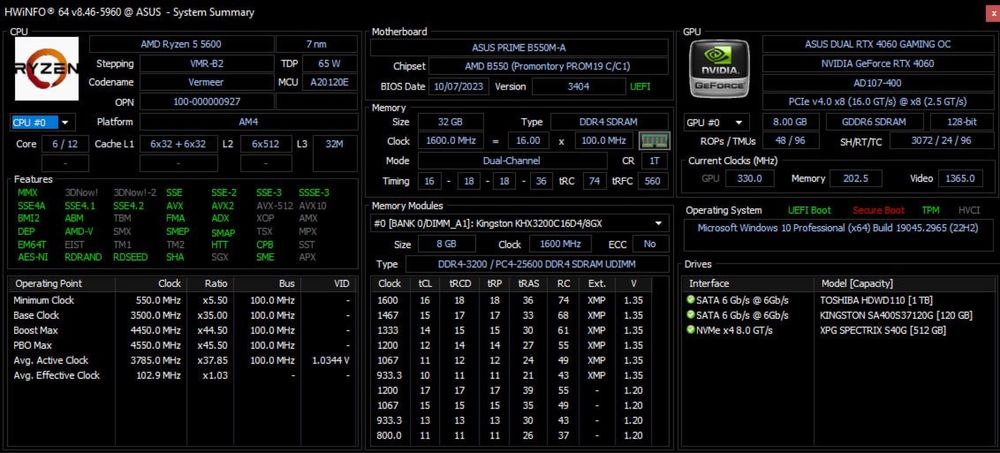This screenshot has height=453, width=1000.
Task: Click the KINGSTON SA400 drive status icon
Action: click(x=690, y=315)
